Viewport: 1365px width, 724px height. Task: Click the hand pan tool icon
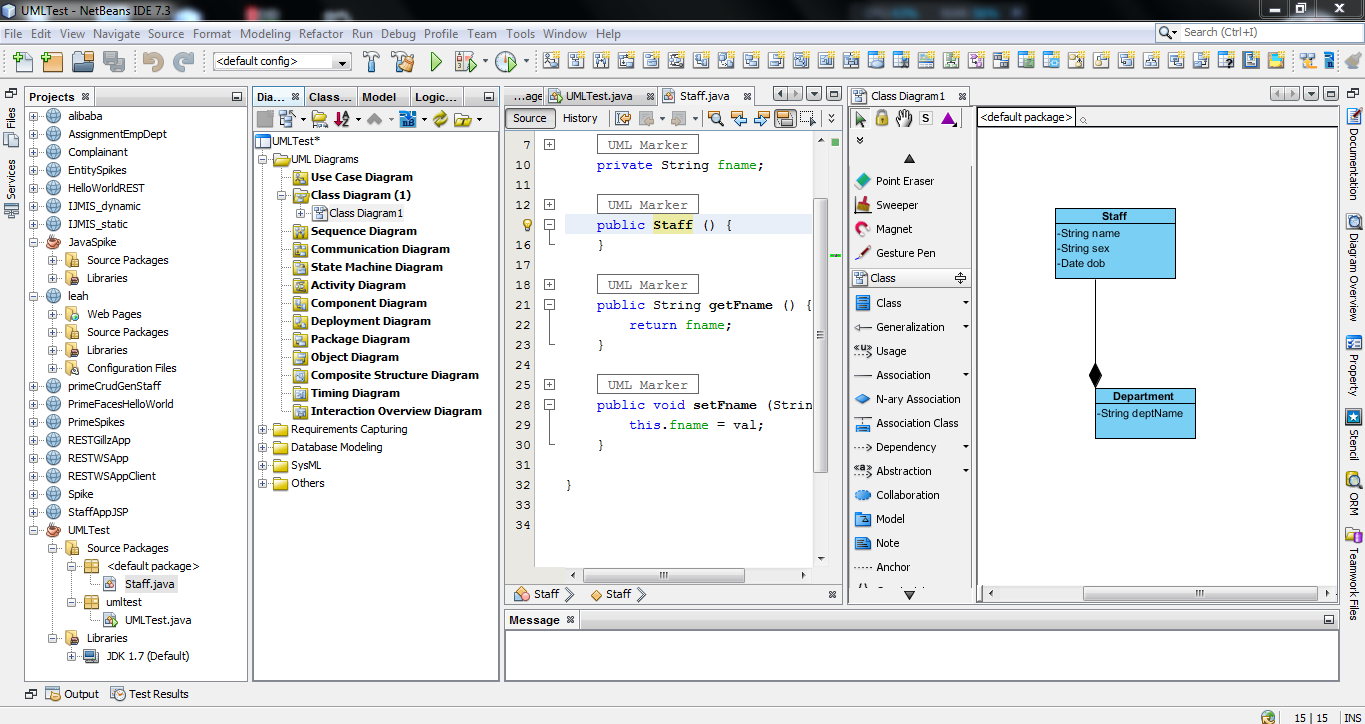(903, 118)
